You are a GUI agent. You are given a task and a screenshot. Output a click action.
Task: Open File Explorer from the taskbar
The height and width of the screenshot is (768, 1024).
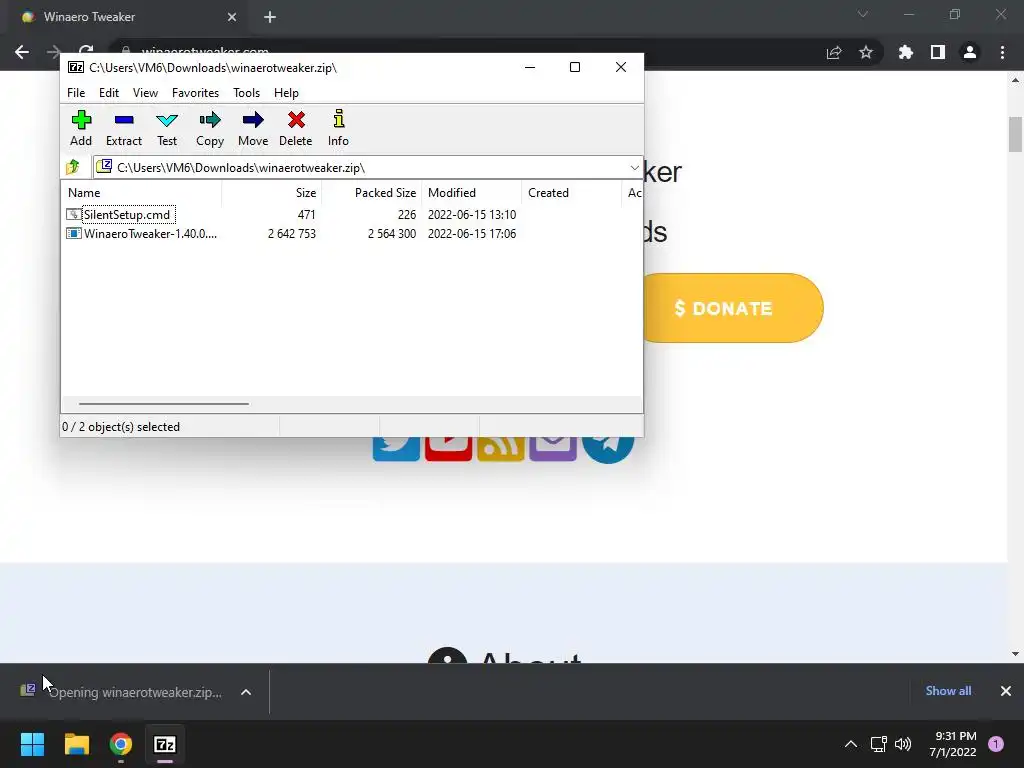pos(76,744)
